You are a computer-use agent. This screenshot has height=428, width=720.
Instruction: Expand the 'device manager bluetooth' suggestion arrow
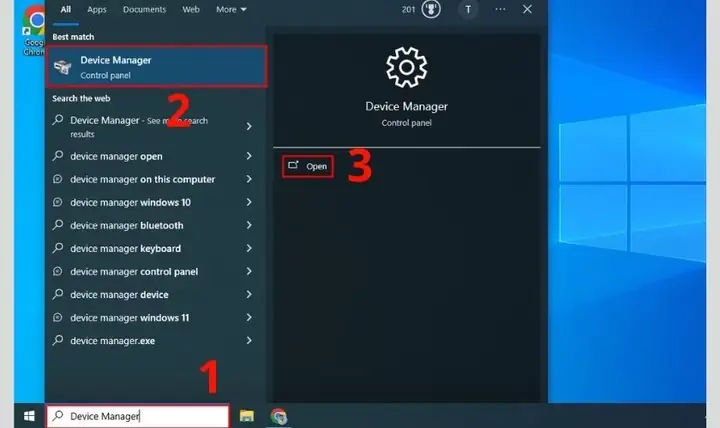pos(249,225)
